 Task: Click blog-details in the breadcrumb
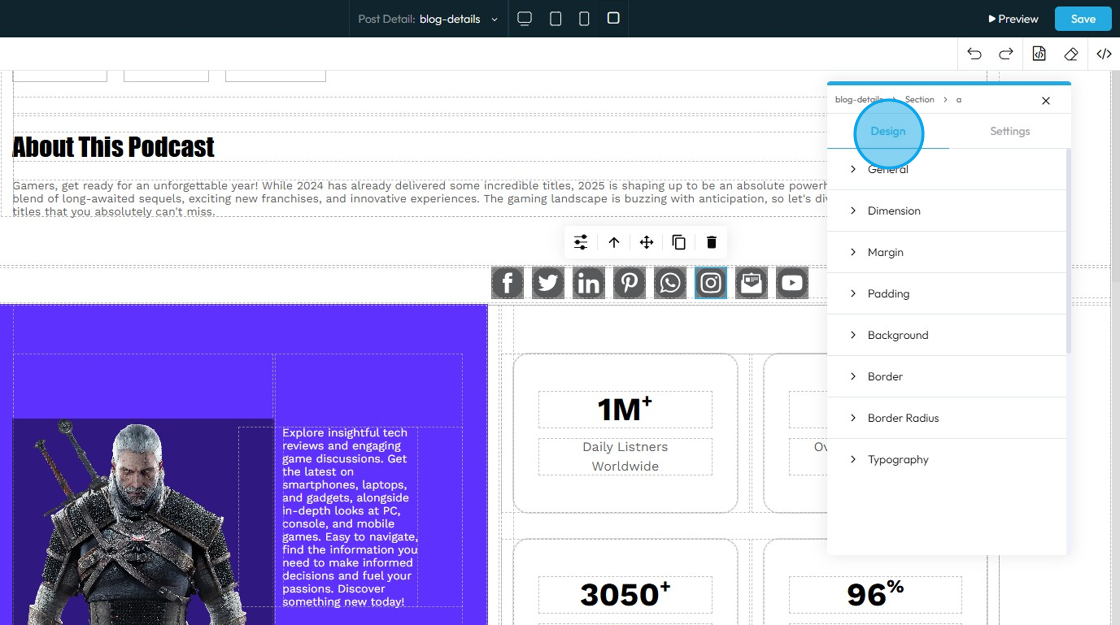pos(859,99)
